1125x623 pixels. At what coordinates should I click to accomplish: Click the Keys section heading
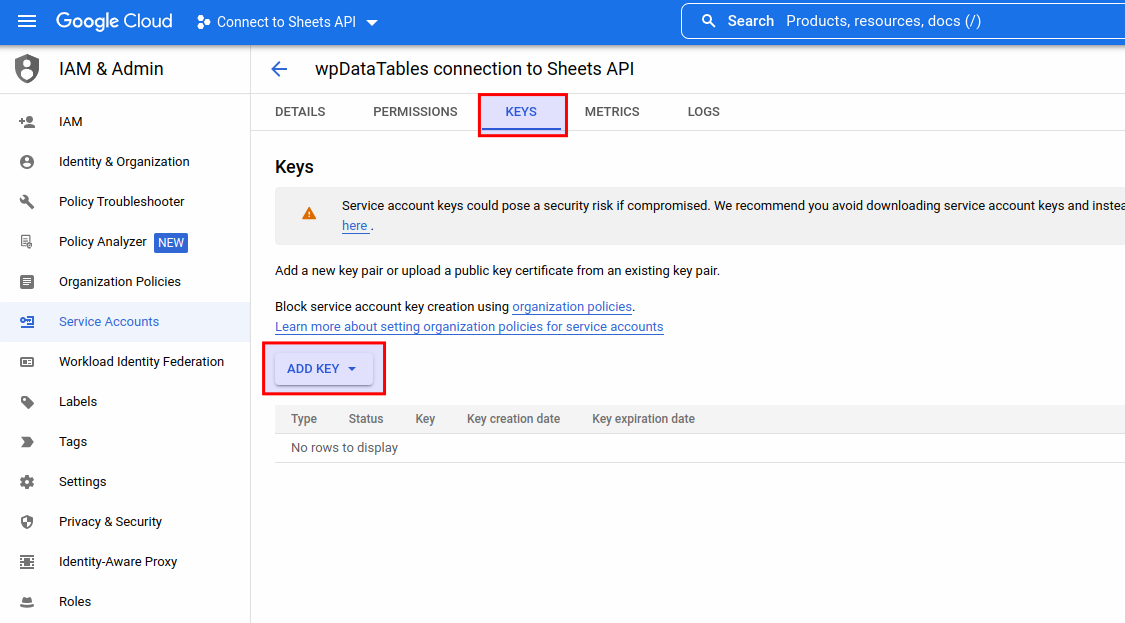294,167
